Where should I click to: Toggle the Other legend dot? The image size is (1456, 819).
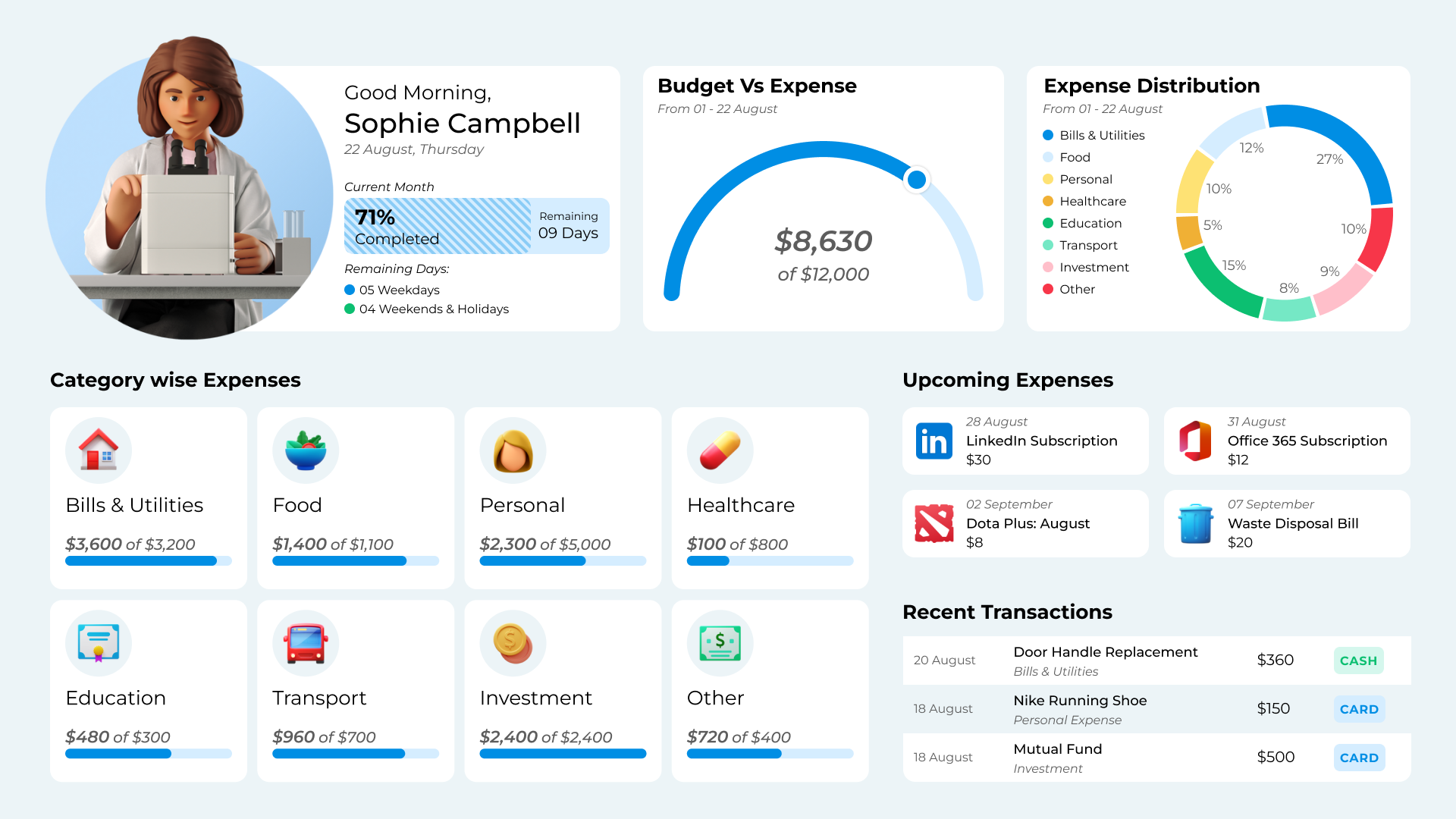[1048, 289]
